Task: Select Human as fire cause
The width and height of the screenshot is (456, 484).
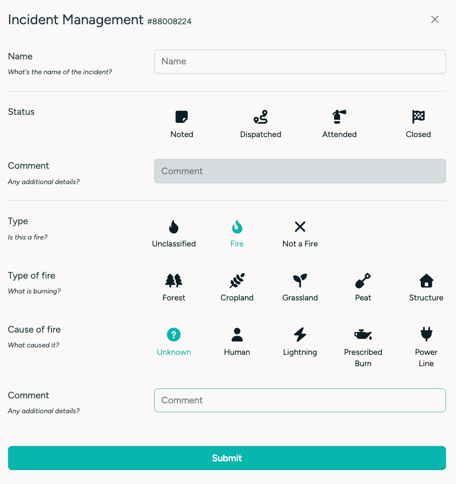Action: point(237,342)
